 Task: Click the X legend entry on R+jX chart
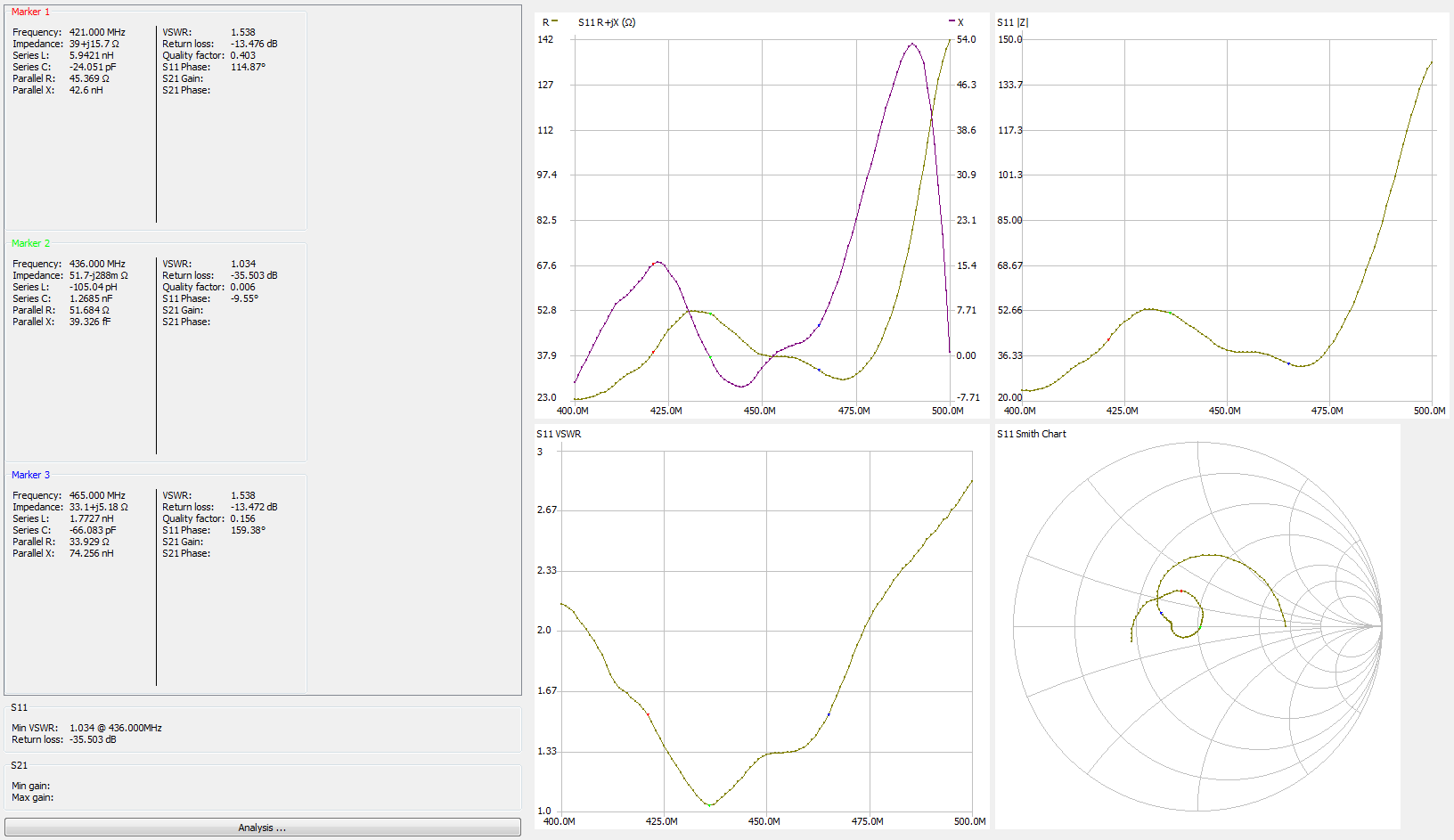pos(956,22)
